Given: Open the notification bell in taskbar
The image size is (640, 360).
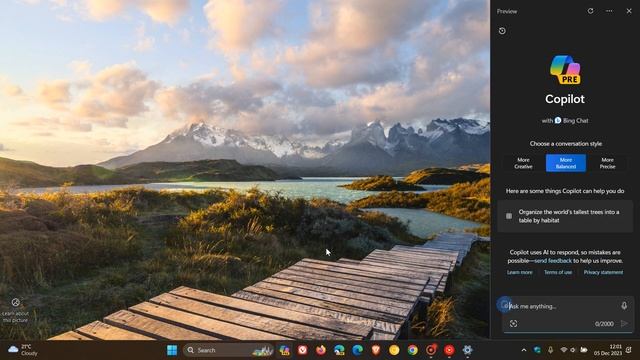Looking at the screenshot, I should [629, 350].
